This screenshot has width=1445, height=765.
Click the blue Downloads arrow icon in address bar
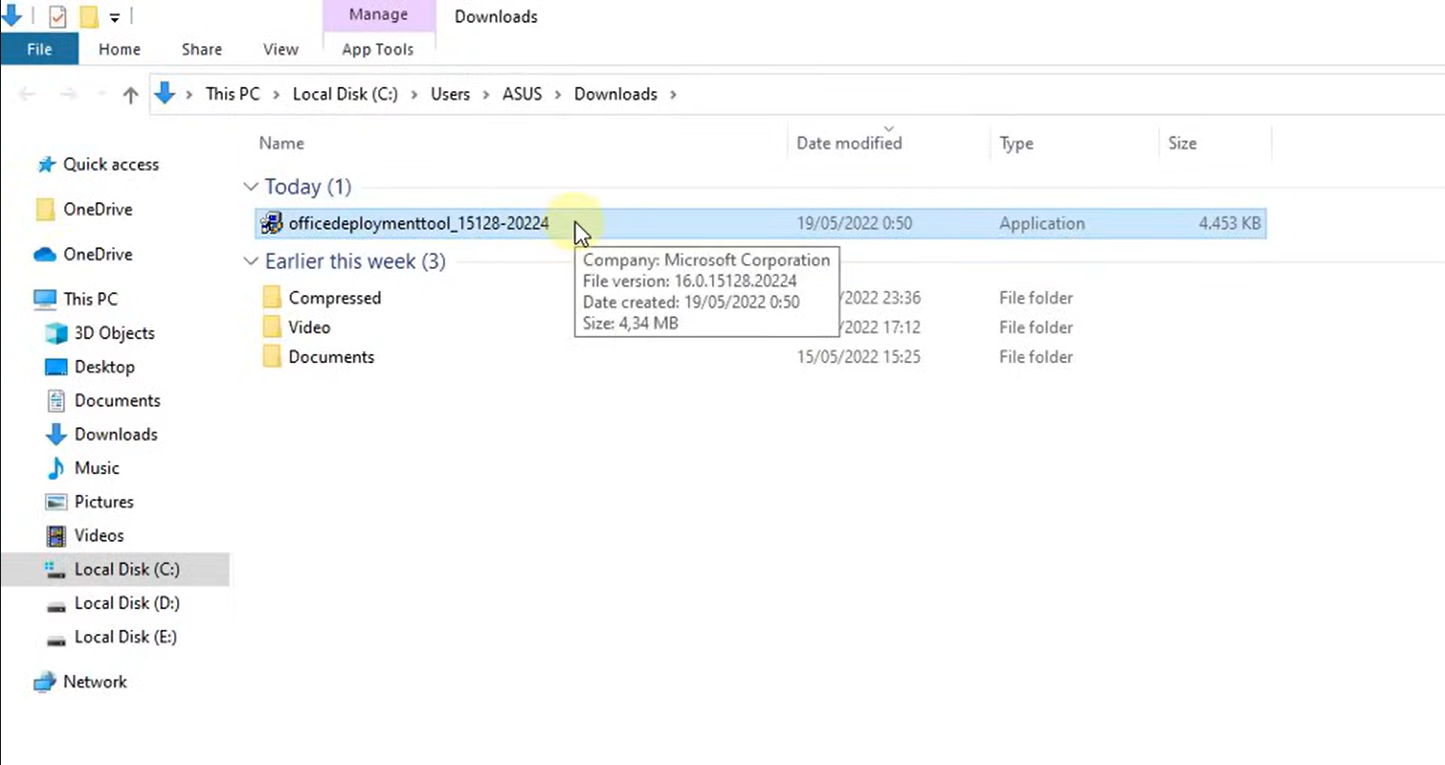click(165, 93)
